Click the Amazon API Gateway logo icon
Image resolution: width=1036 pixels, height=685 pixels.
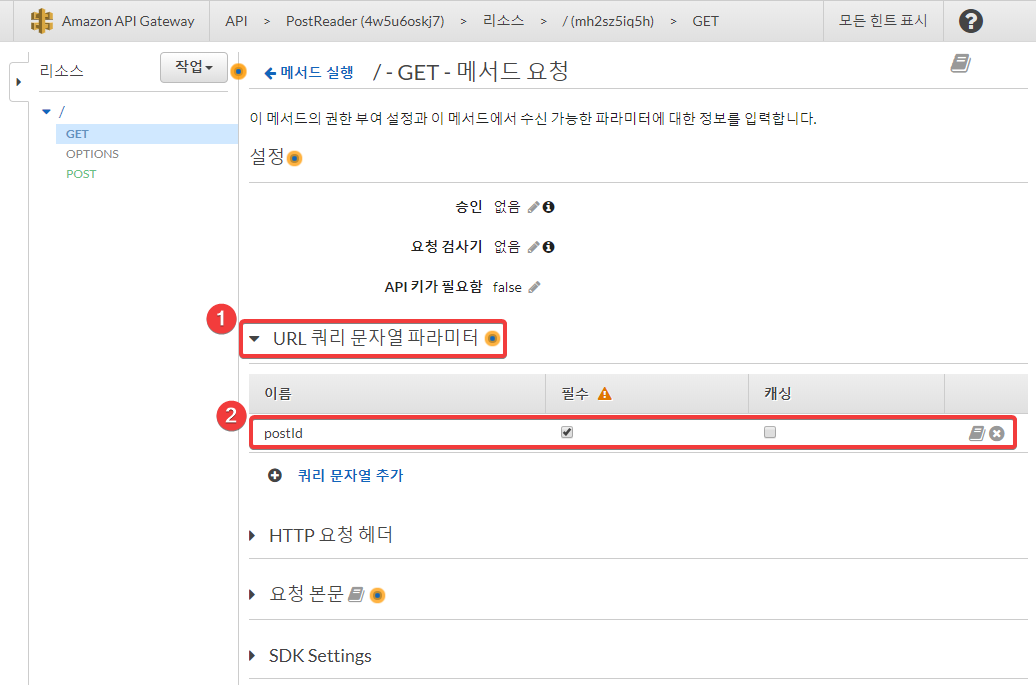tap(42, 21)
